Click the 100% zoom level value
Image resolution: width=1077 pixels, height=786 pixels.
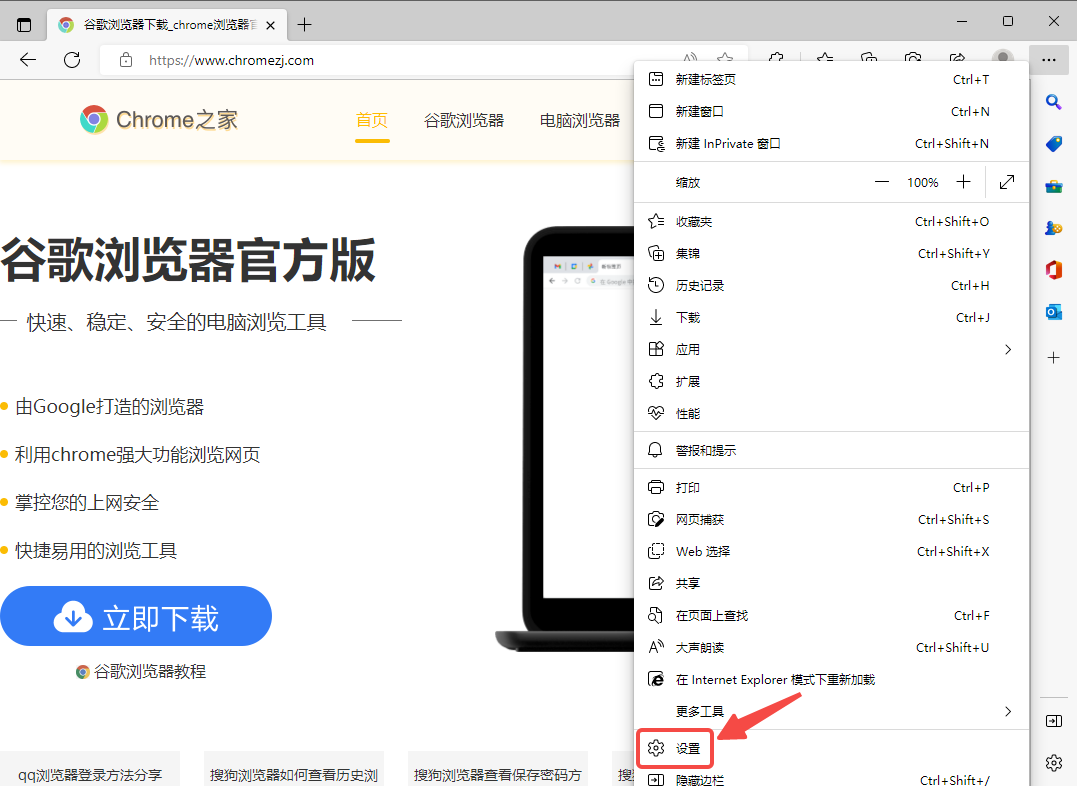tap(922, 182)
